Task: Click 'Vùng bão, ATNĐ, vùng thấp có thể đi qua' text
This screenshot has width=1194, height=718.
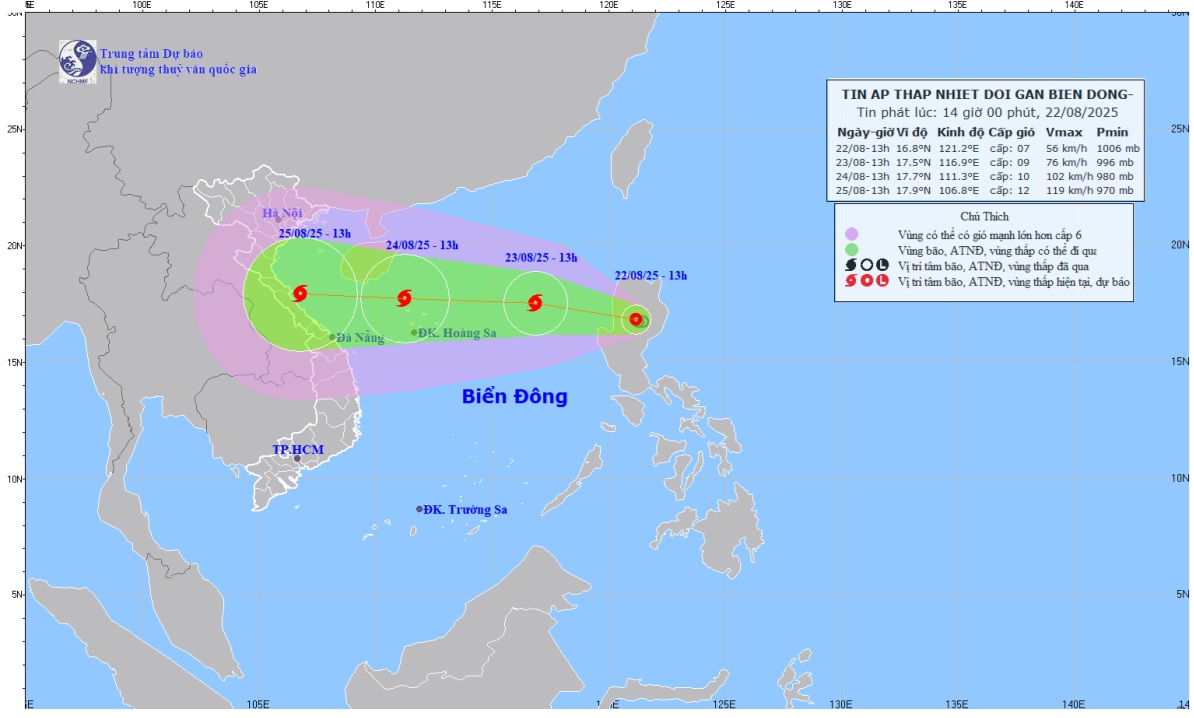Action: click(x=997, y=250)
